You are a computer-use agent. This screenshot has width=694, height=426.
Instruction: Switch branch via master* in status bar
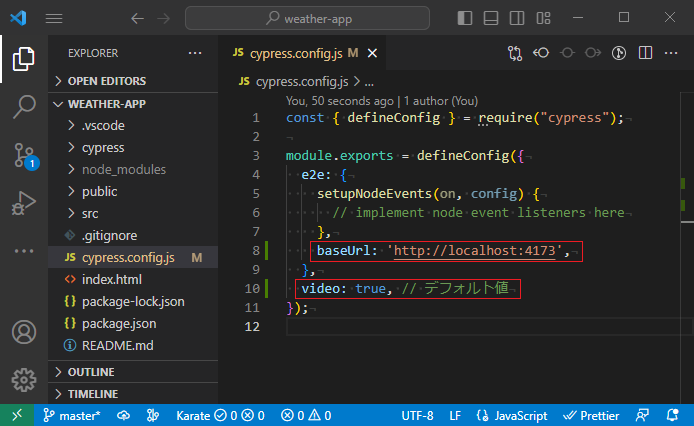point(72,415)
